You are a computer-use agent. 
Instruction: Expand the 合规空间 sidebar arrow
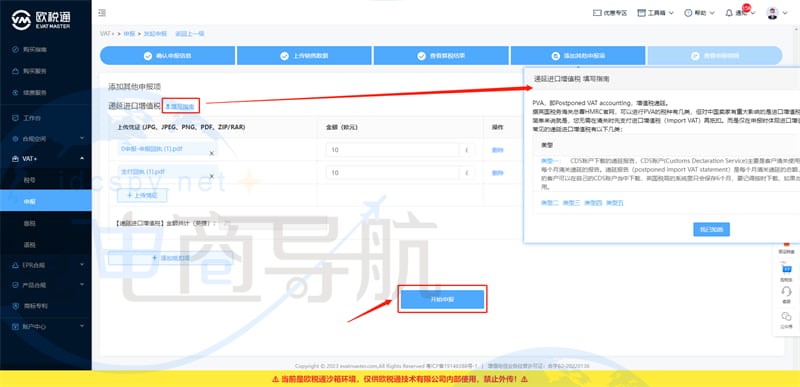click(x=82, y=138)
